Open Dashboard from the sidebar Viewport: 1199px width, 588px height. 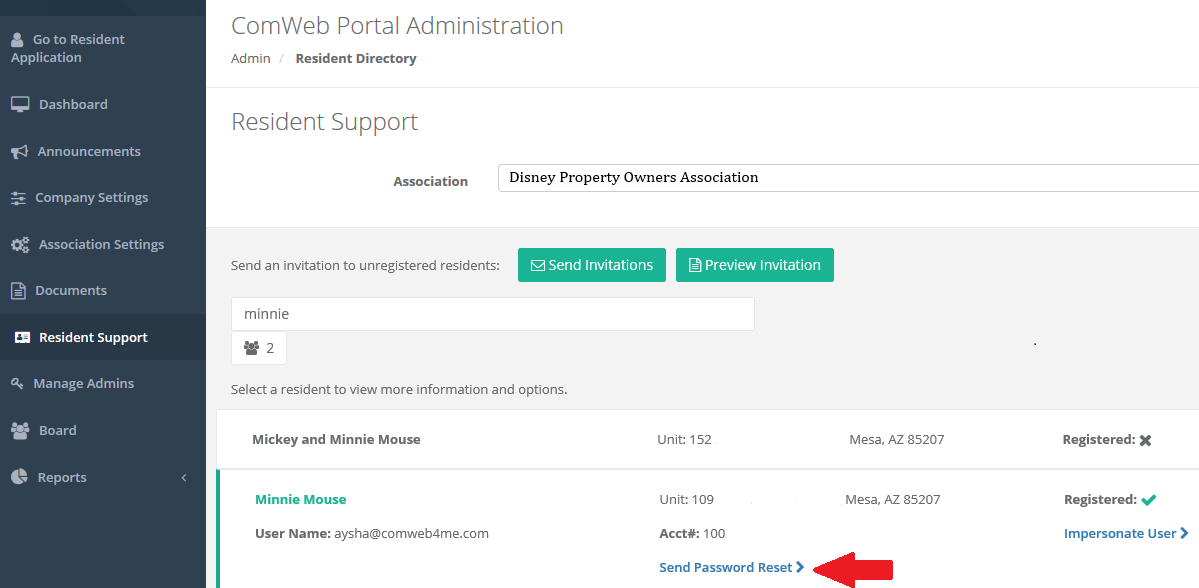click(73, 104)
